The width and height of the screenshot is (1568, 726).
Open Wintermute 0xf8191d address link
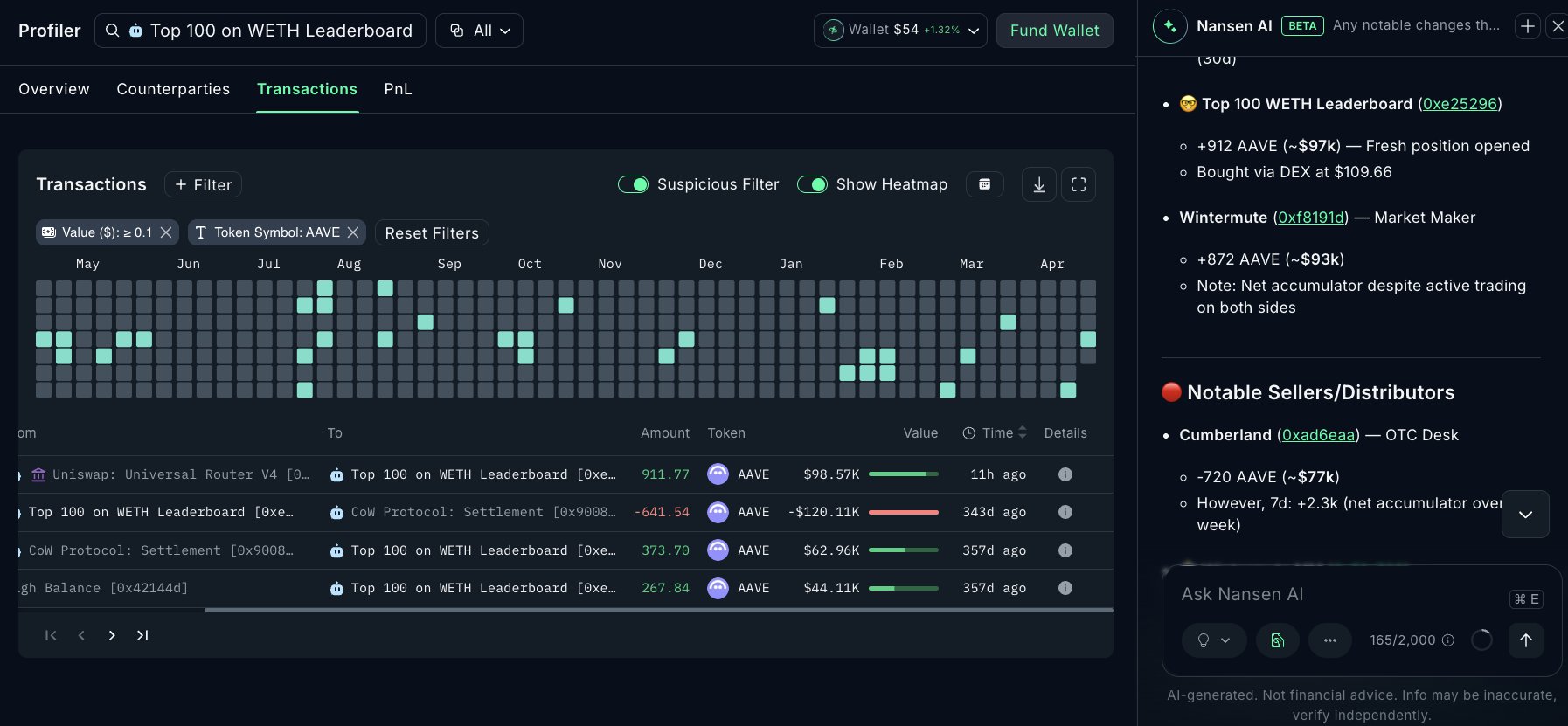pos(1311,218)
